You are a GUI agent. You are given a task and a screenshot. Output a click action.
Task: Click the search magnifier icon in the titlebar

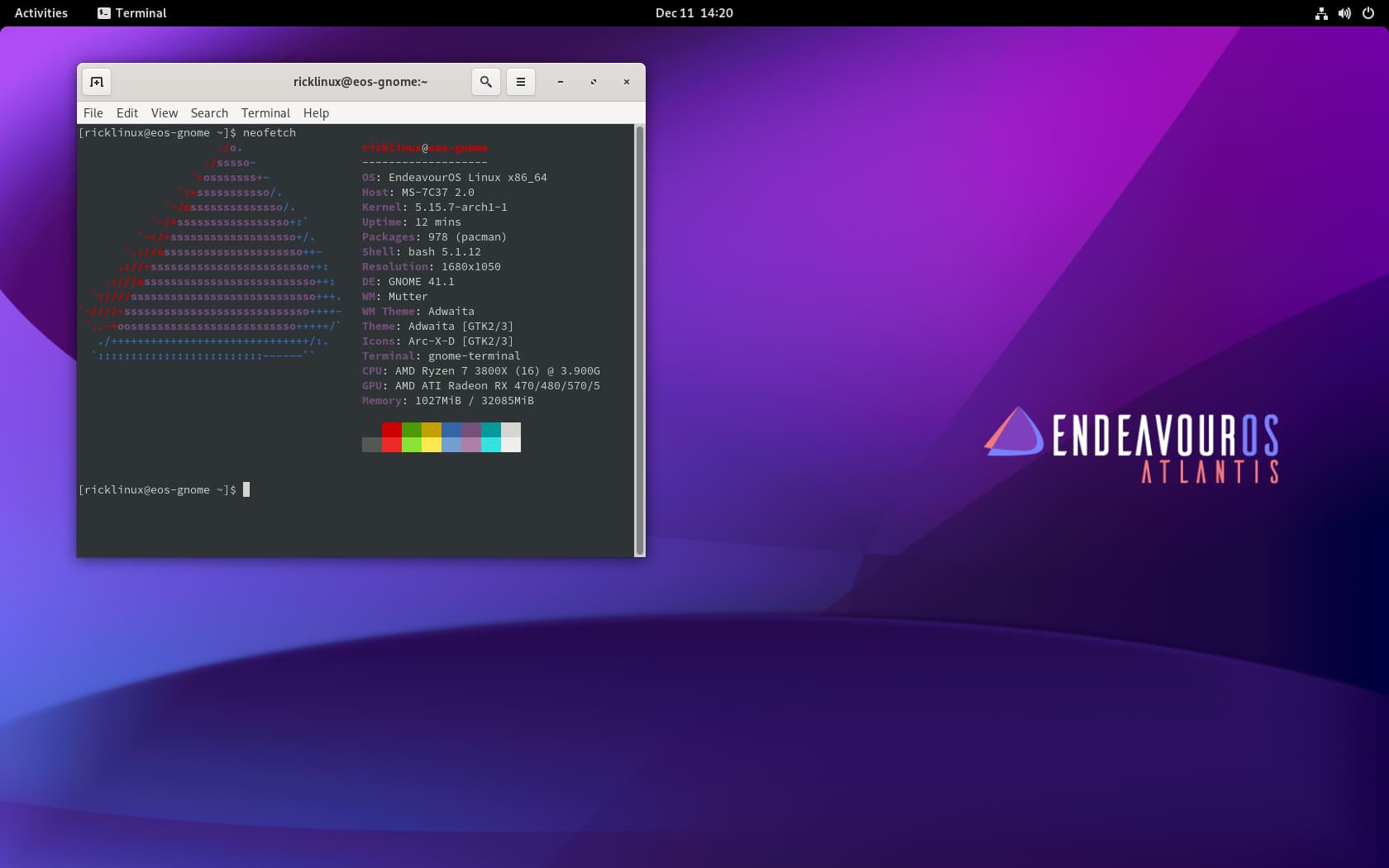pos(486,82)
